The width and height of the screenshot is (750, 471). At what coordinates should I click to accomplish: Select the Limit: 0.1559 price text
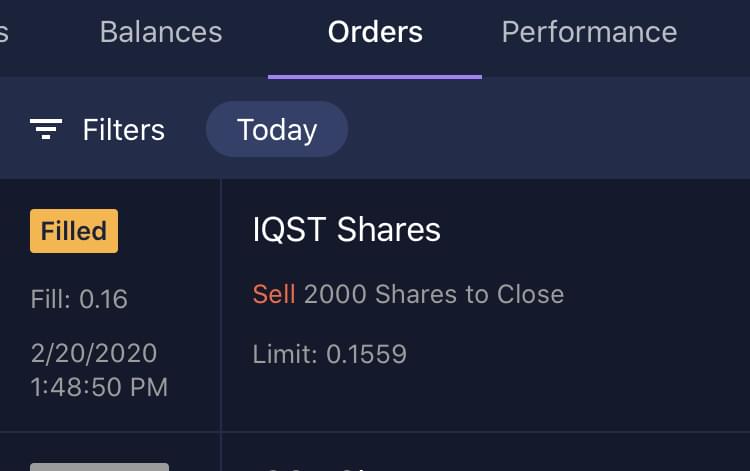click(x=330, y=354)
